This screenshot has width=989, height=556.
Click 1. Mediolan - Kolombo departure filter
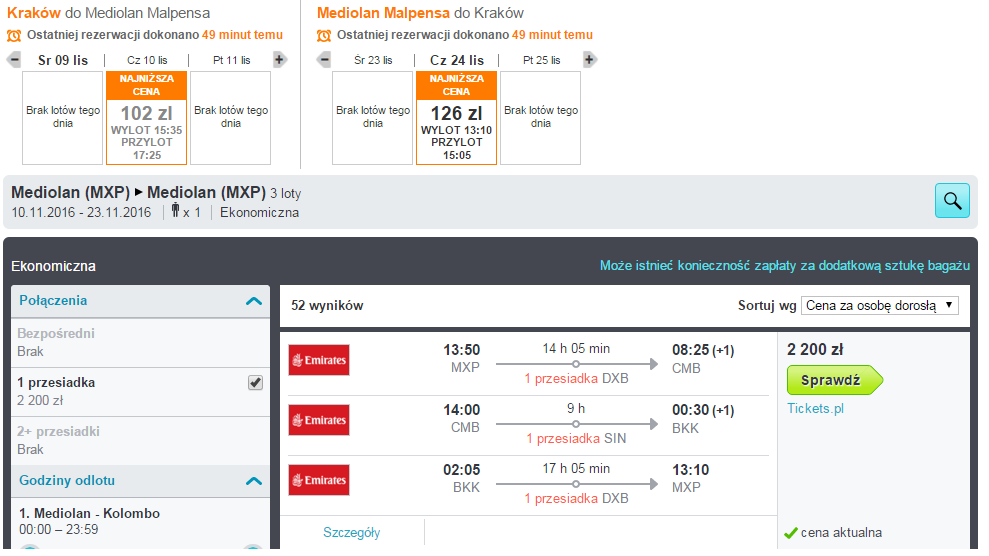click(x=89, y=513)
